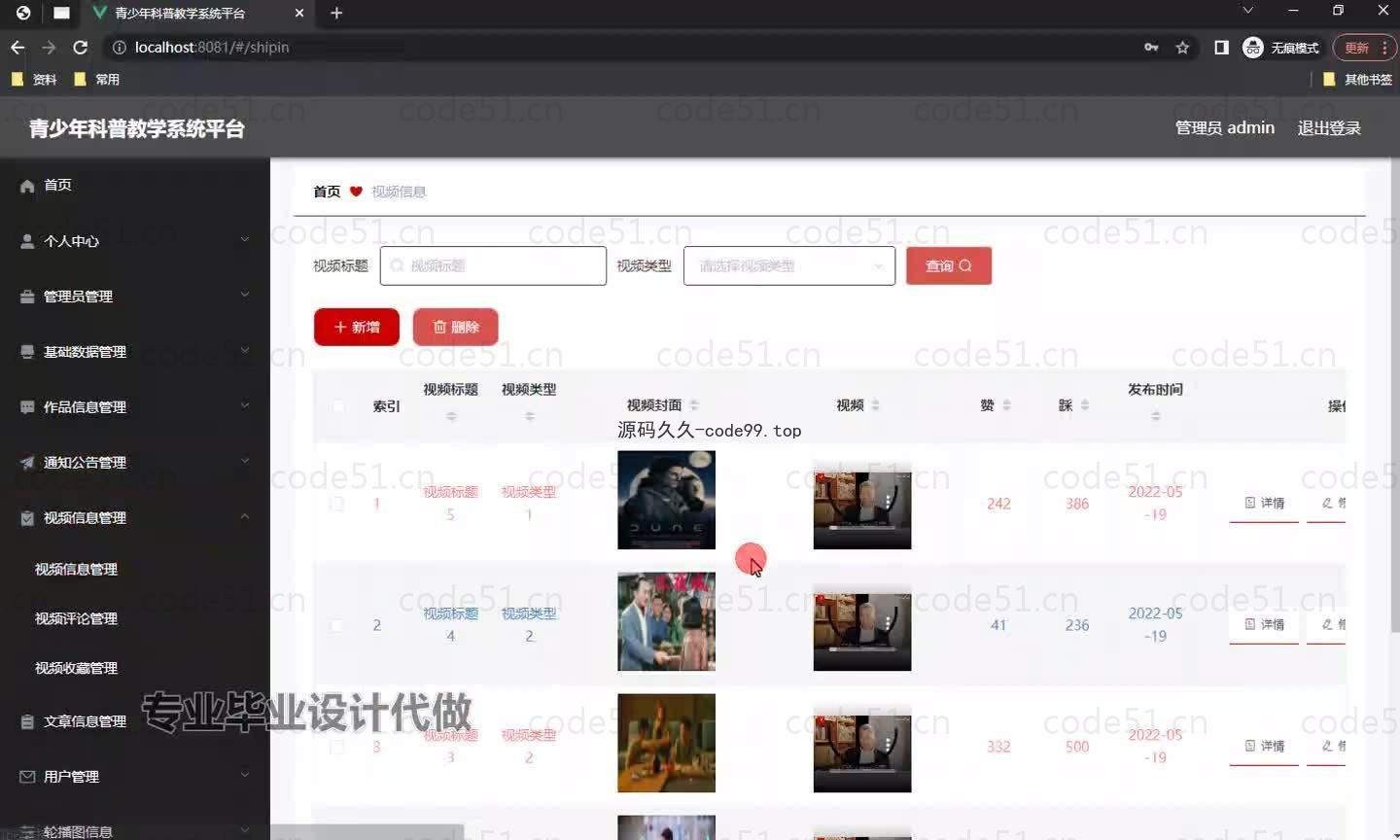Click 详情 button for row 2
The height and width of the screenshot is (840, 1400).
coord(1264,625)
